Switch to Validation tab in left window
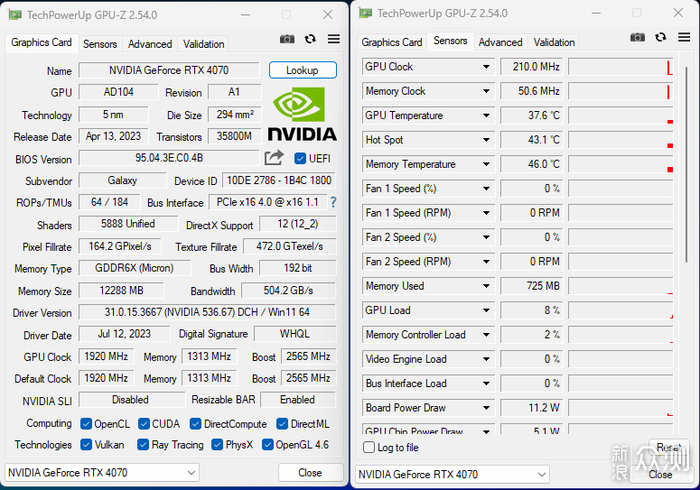Viewport: 700px width, 490px height. pos(204,44)
